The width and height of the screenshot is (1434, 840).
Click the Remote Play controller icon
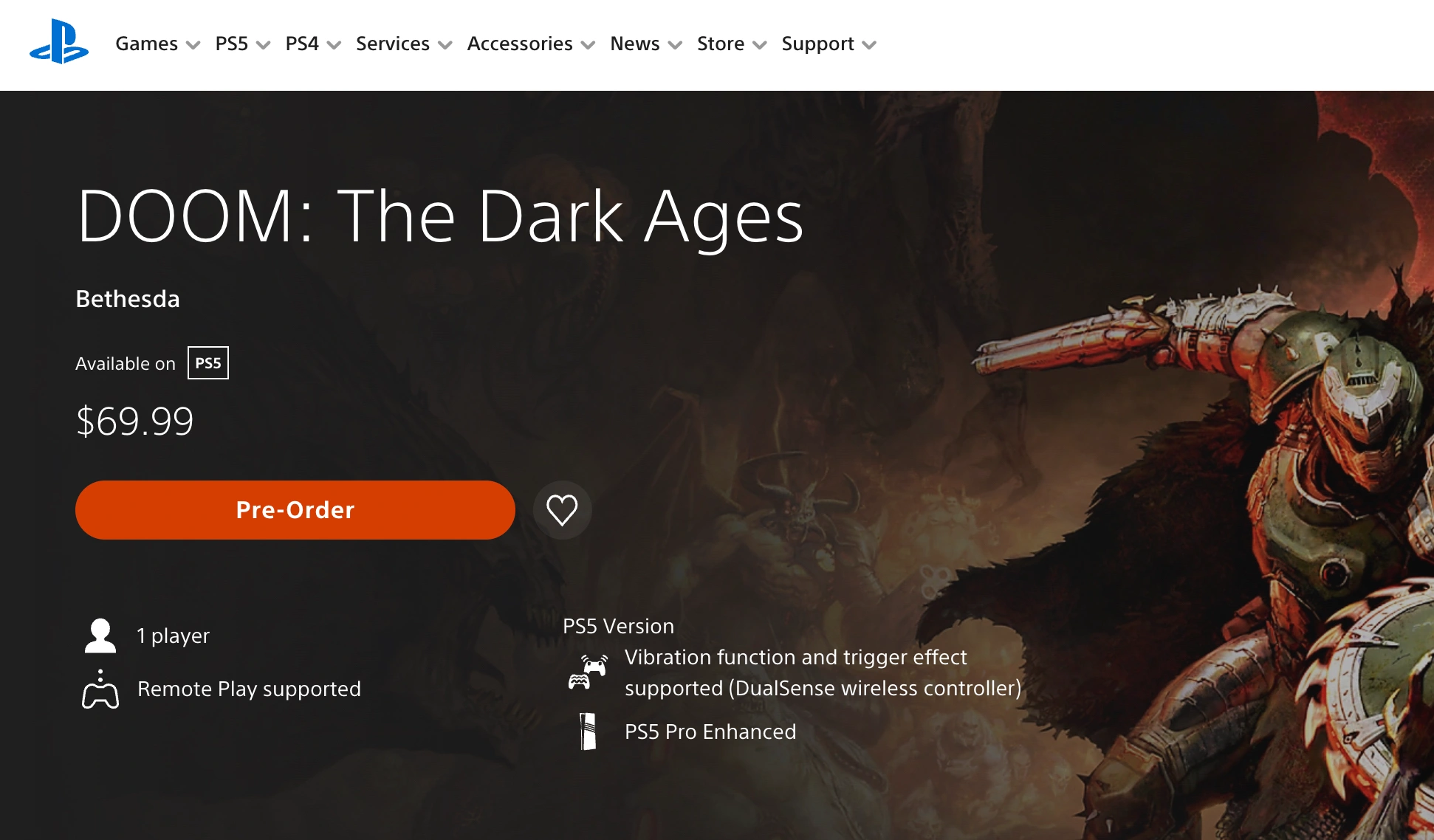coord(100,689)
